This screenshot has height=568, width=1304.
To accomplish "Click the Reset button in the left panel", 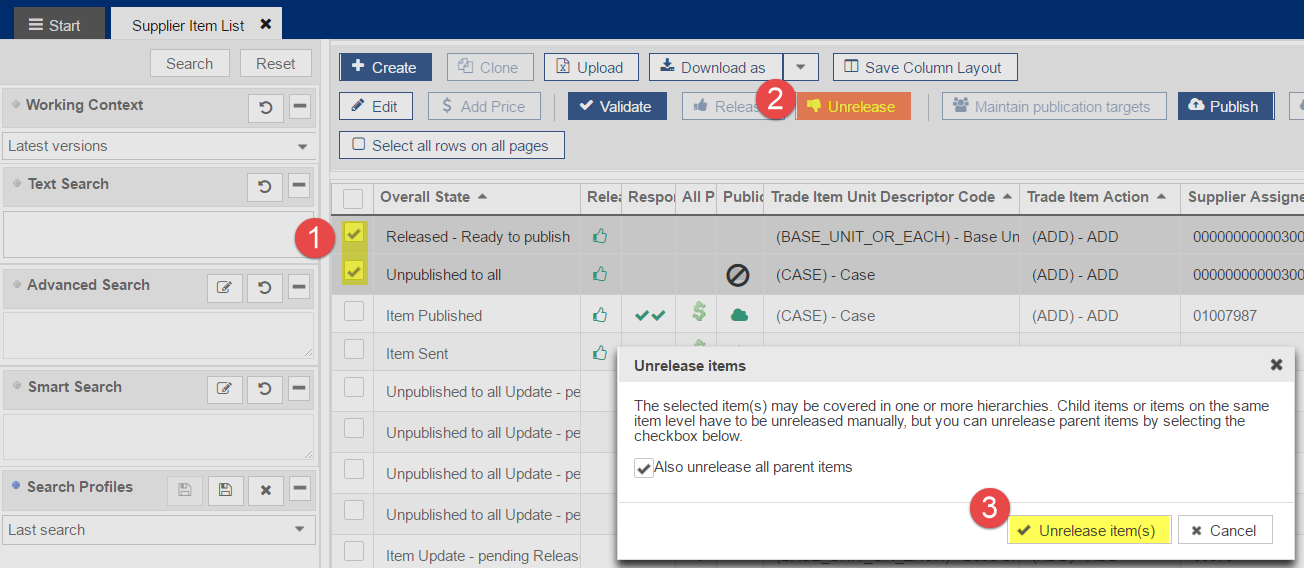I will point(276,63).
